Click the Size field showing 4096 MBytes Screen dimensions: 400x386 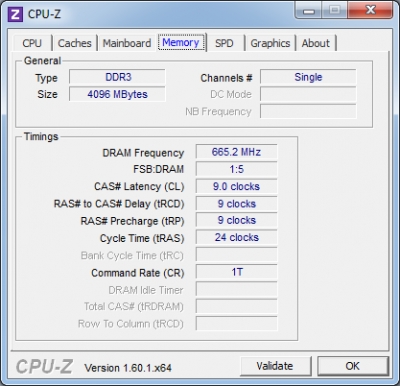[117, 94]
